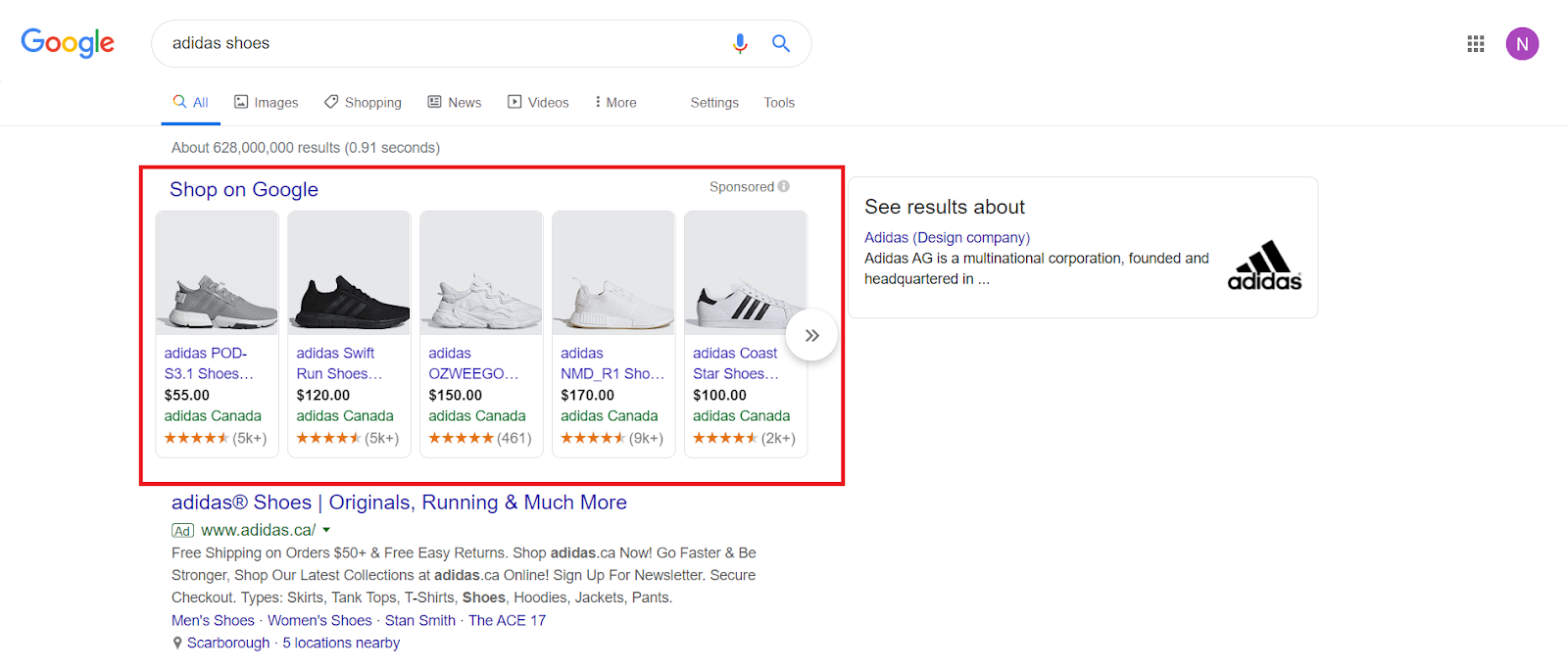
Task: Click the blue search magnifier button
Action: coord(781,43)
